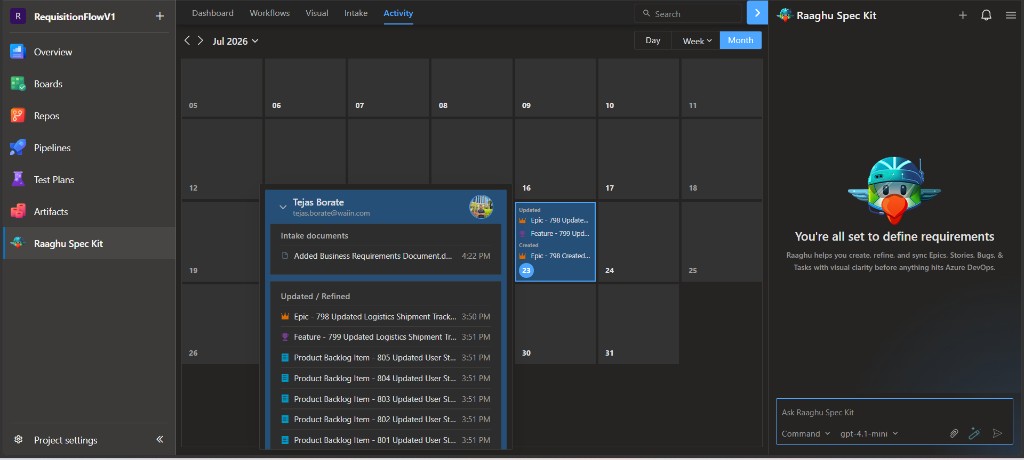The image size is (1024, 460).
Task: Open hamburger menu in Raaghu panel
Action: pyautogui.click(x=1010, y=16)
